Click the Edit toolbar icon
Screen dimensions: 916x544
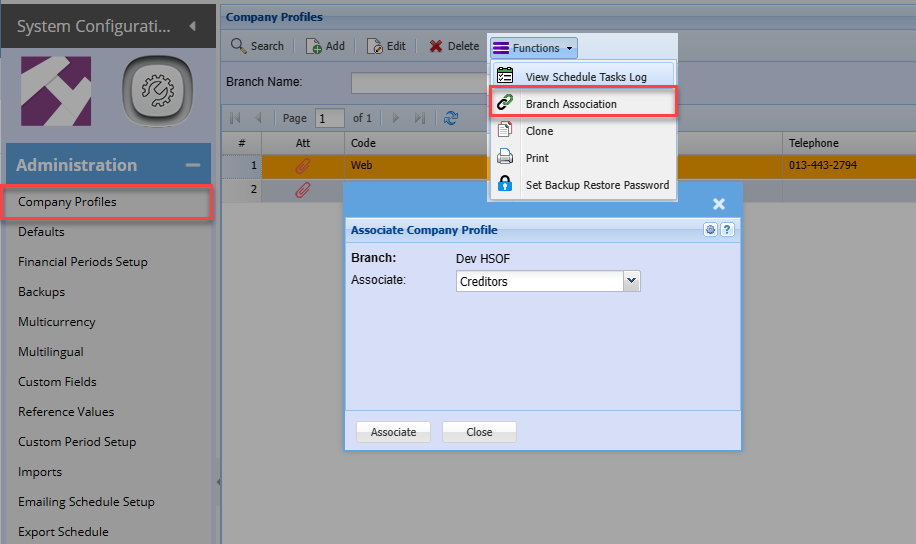coord(375,46)
